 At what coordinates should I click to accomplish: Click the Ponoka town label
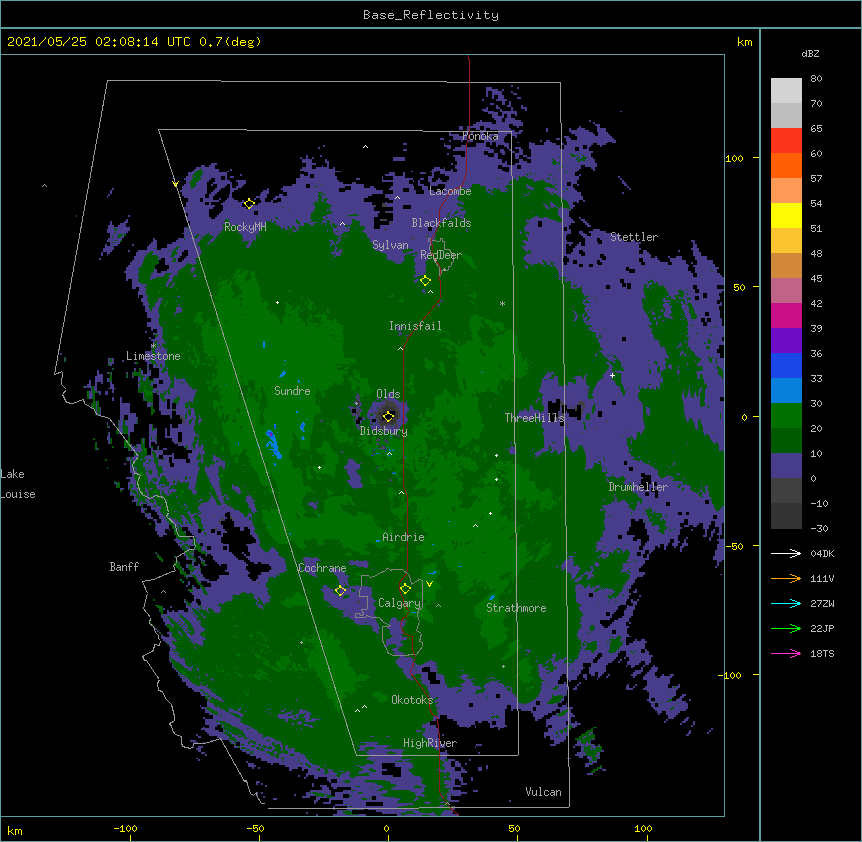[480, 136]
